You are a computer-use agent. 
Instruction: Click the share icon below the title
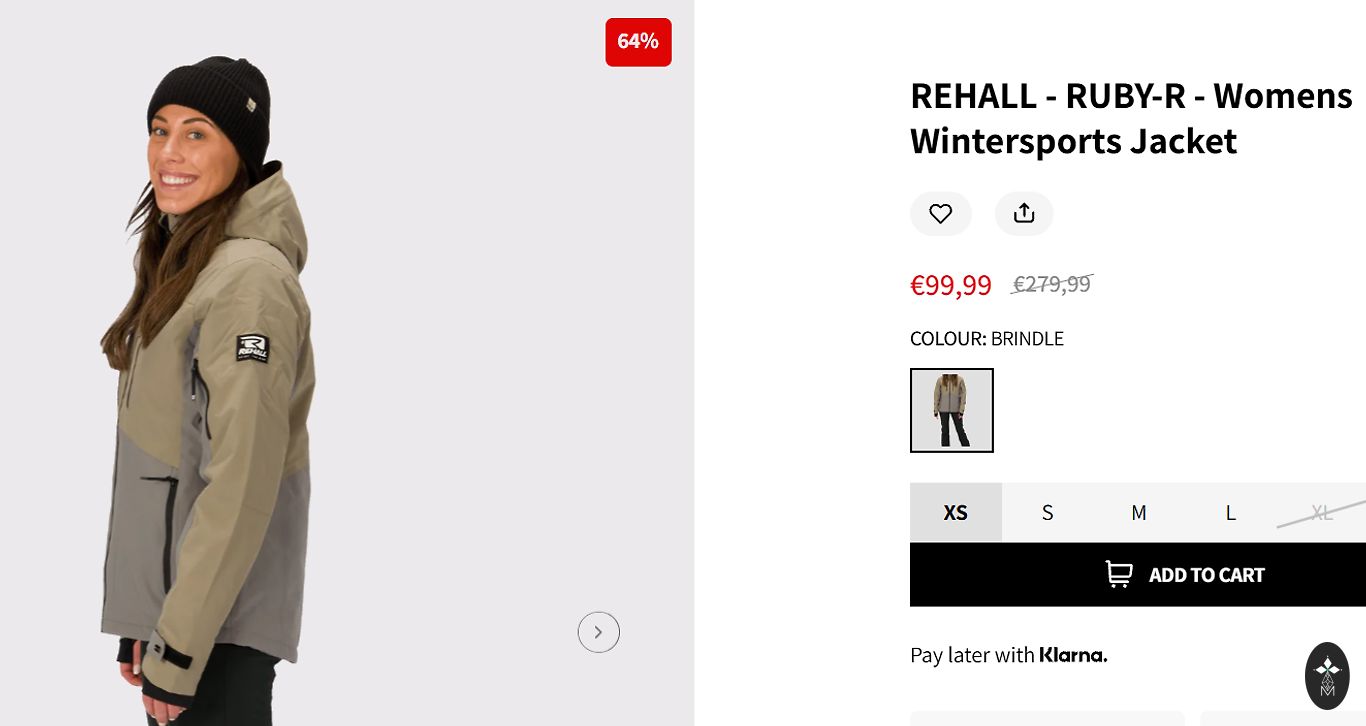[x=1023, y=213]
